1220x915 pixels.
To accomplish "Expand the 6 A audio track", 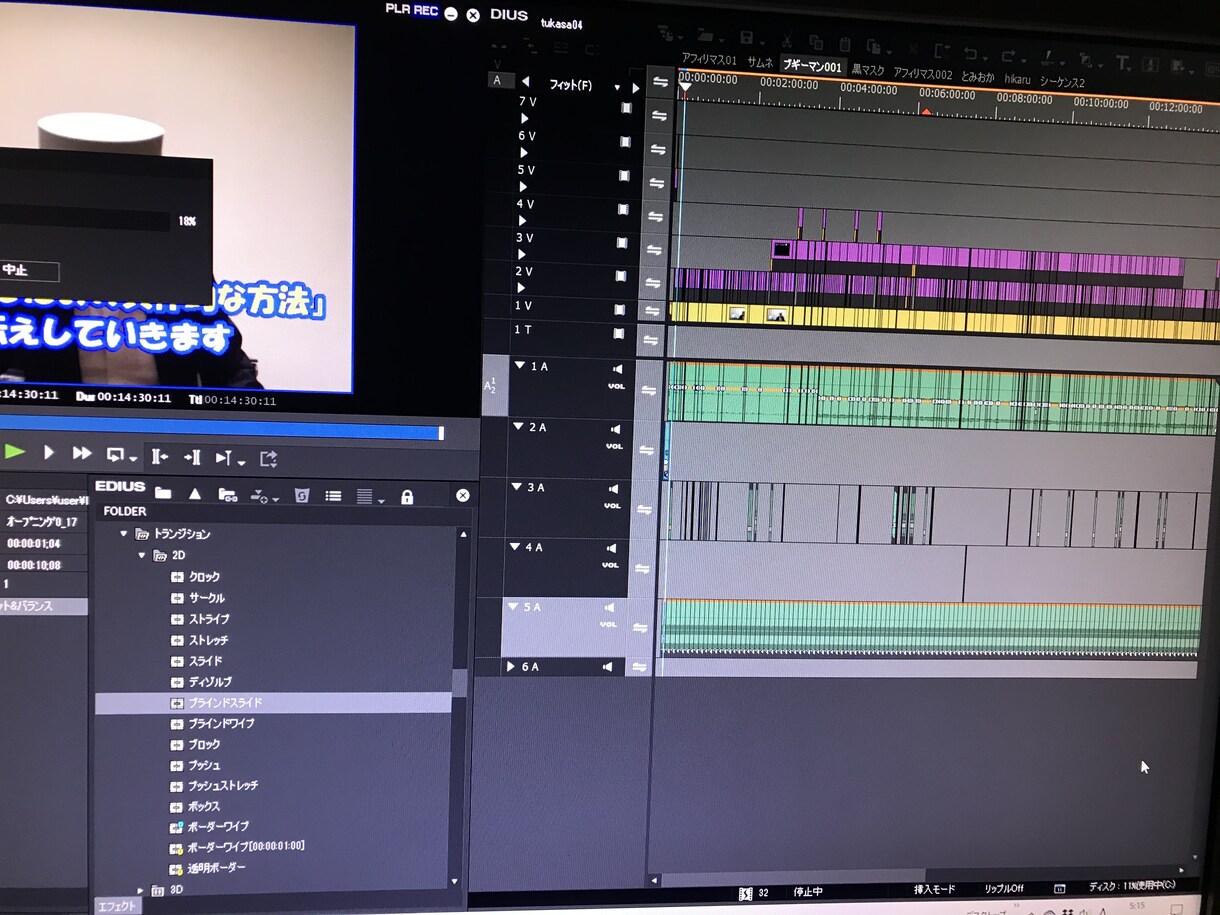I will (x=511, y=666).
